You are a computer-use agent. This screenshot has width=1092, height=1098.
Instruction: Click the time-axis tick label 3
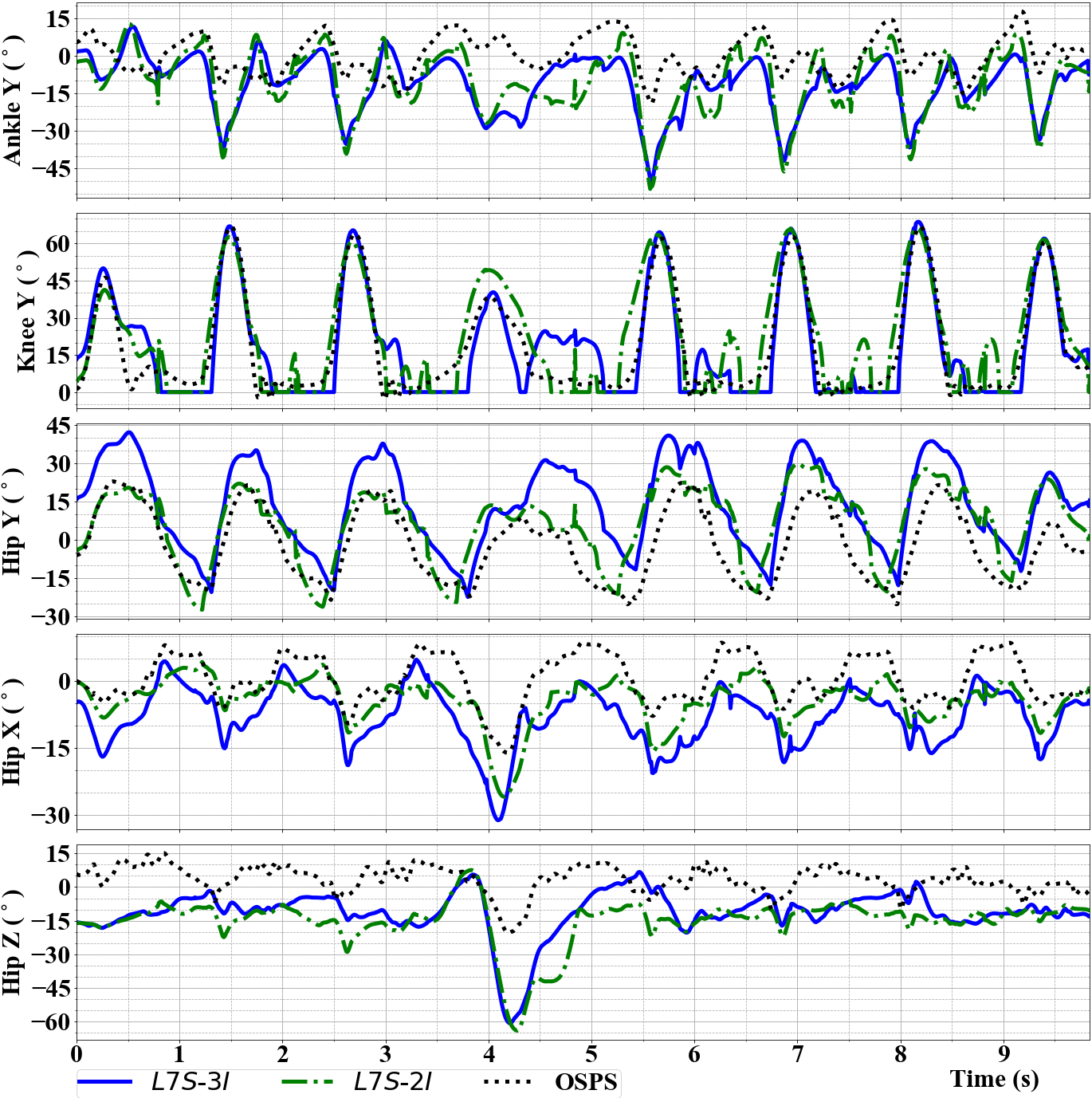(386, 1054)
